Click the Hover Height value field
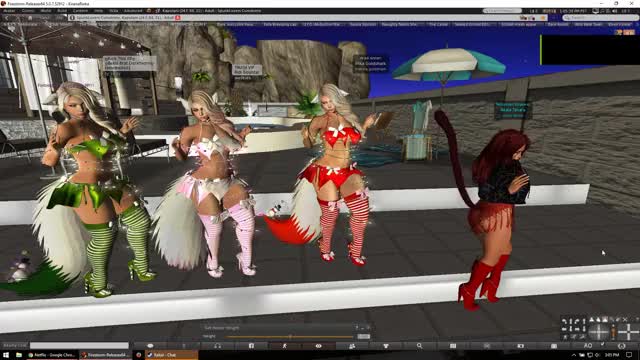 [364, 337]
